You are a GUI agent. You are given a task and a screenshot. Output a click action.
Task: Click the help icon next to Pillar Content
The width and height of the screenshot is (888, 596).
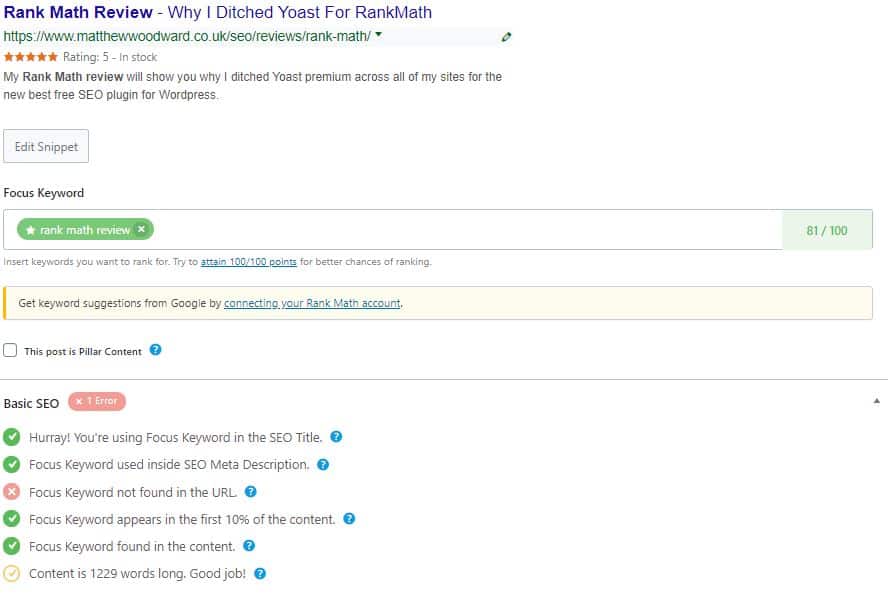155,350
